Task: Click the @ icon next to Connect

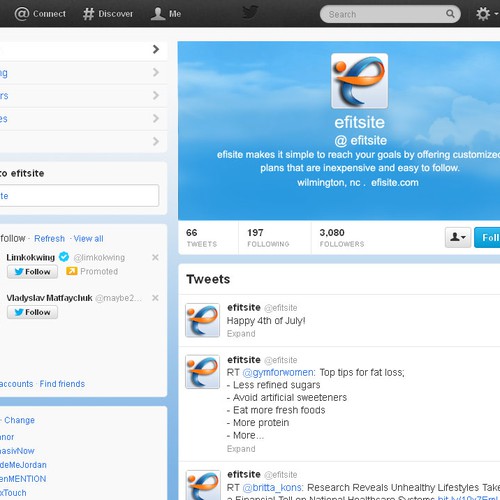Action: click(22, 14)
